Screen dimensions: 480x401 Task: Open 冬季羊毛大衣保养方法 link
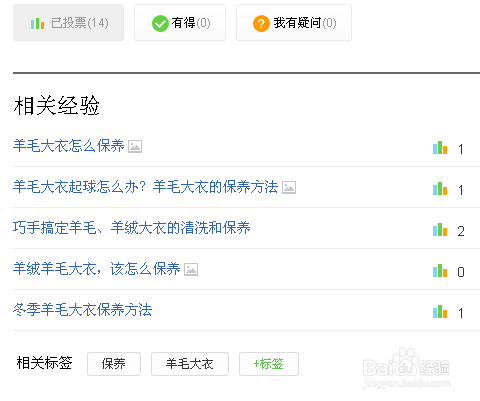(x=82, y=310)
